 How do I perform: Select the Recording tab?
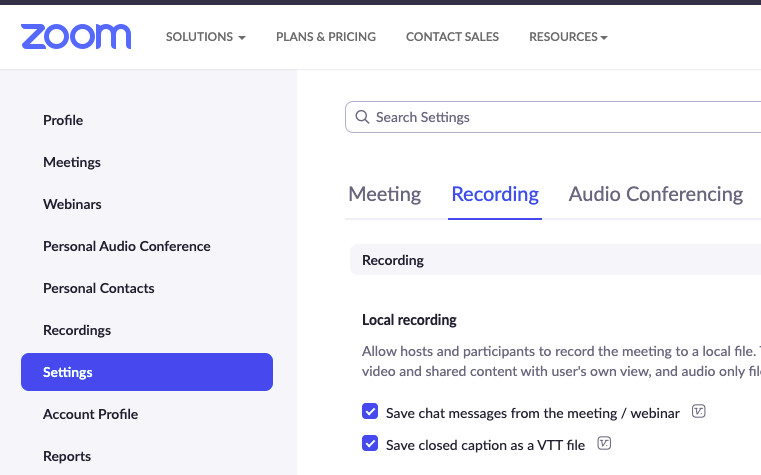coord(495,194)
